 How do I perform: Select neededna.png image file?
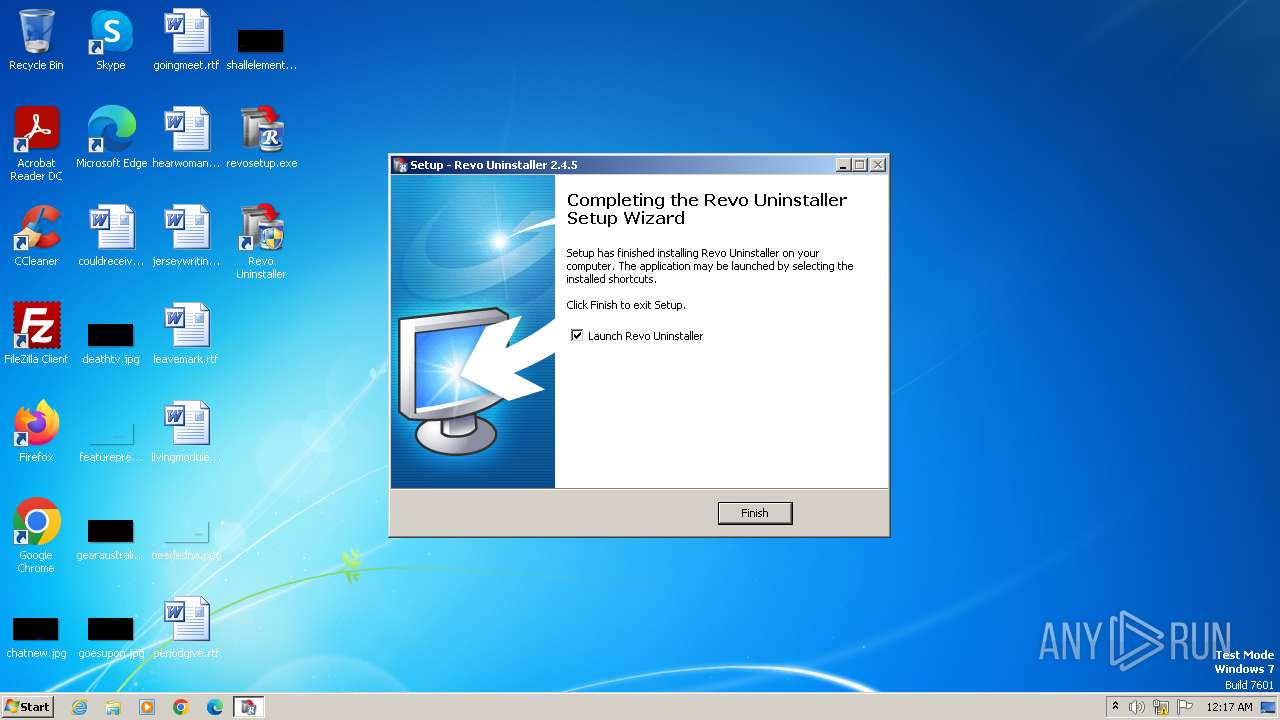(186, 539)
